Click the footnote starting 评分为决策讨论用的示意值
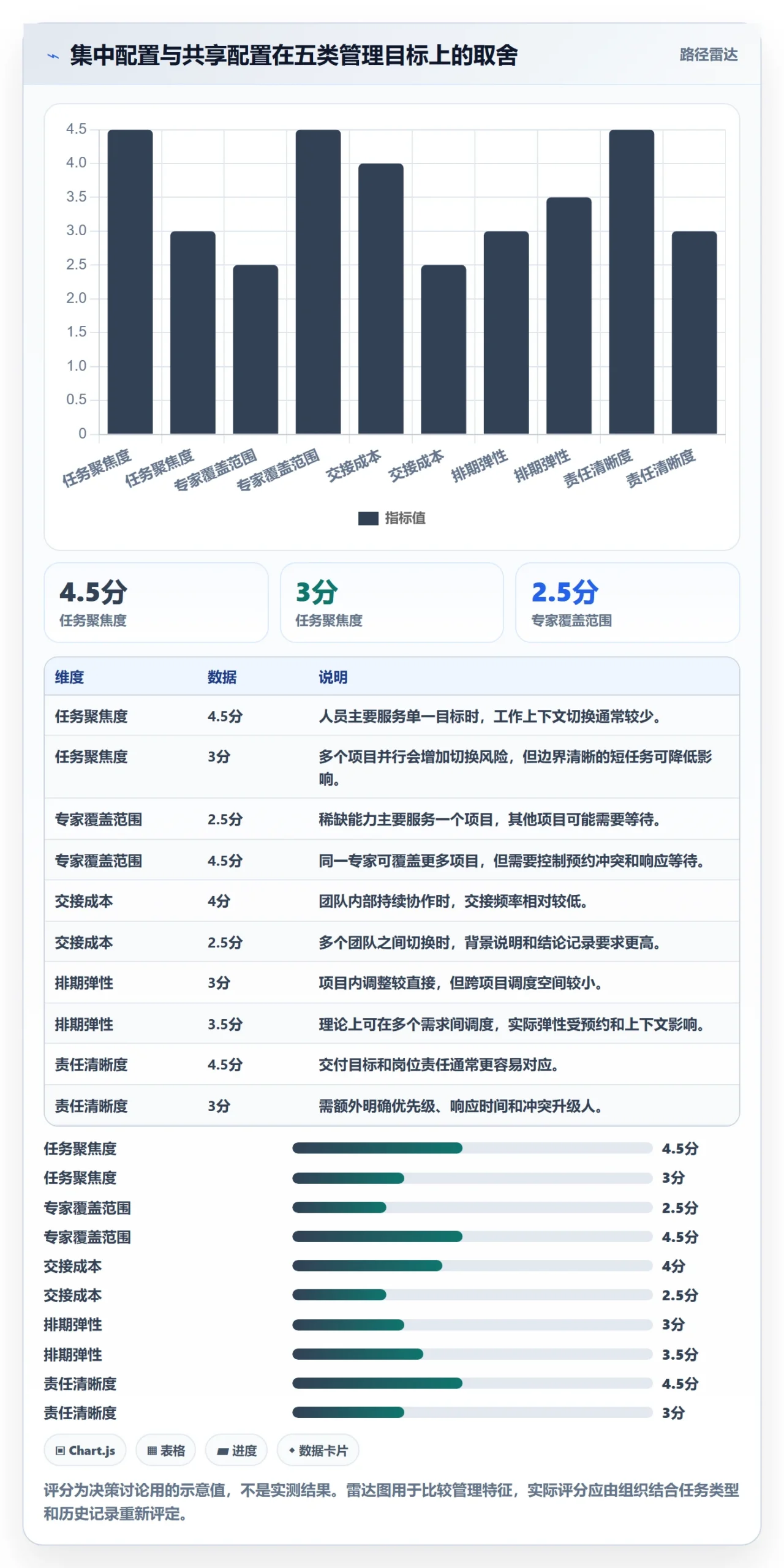The image size is (784, 1568). tap(391, 1502)
